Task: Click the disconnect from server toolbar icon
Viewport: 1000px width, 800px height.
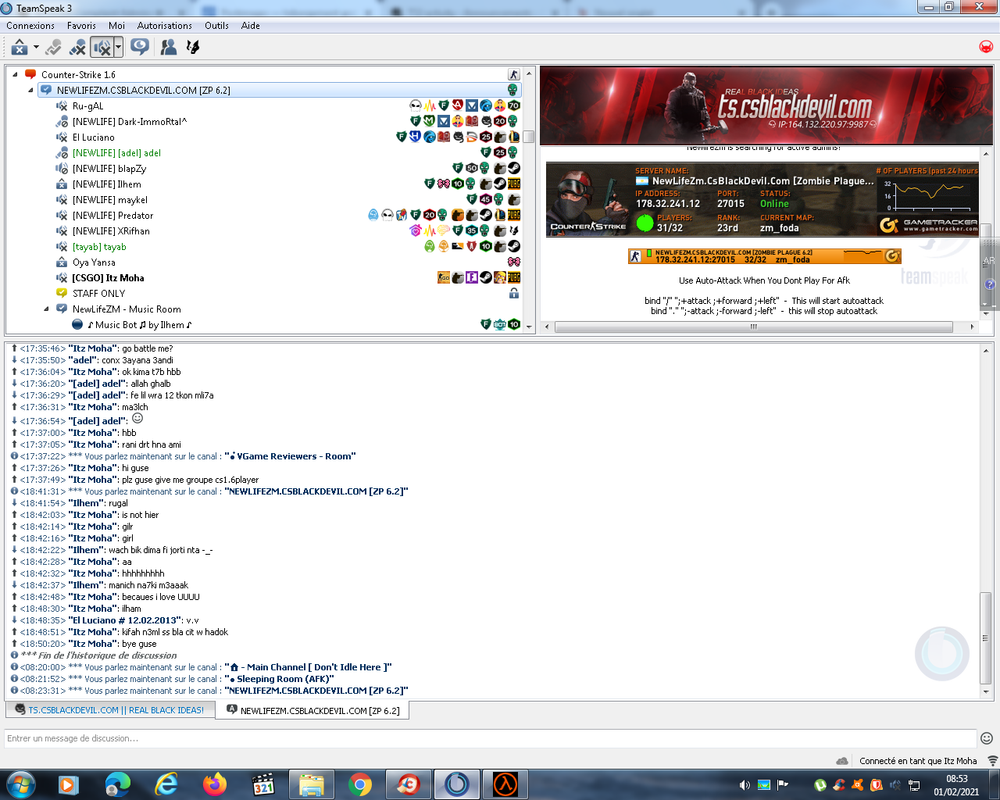Action: click(x=20, y=47)
